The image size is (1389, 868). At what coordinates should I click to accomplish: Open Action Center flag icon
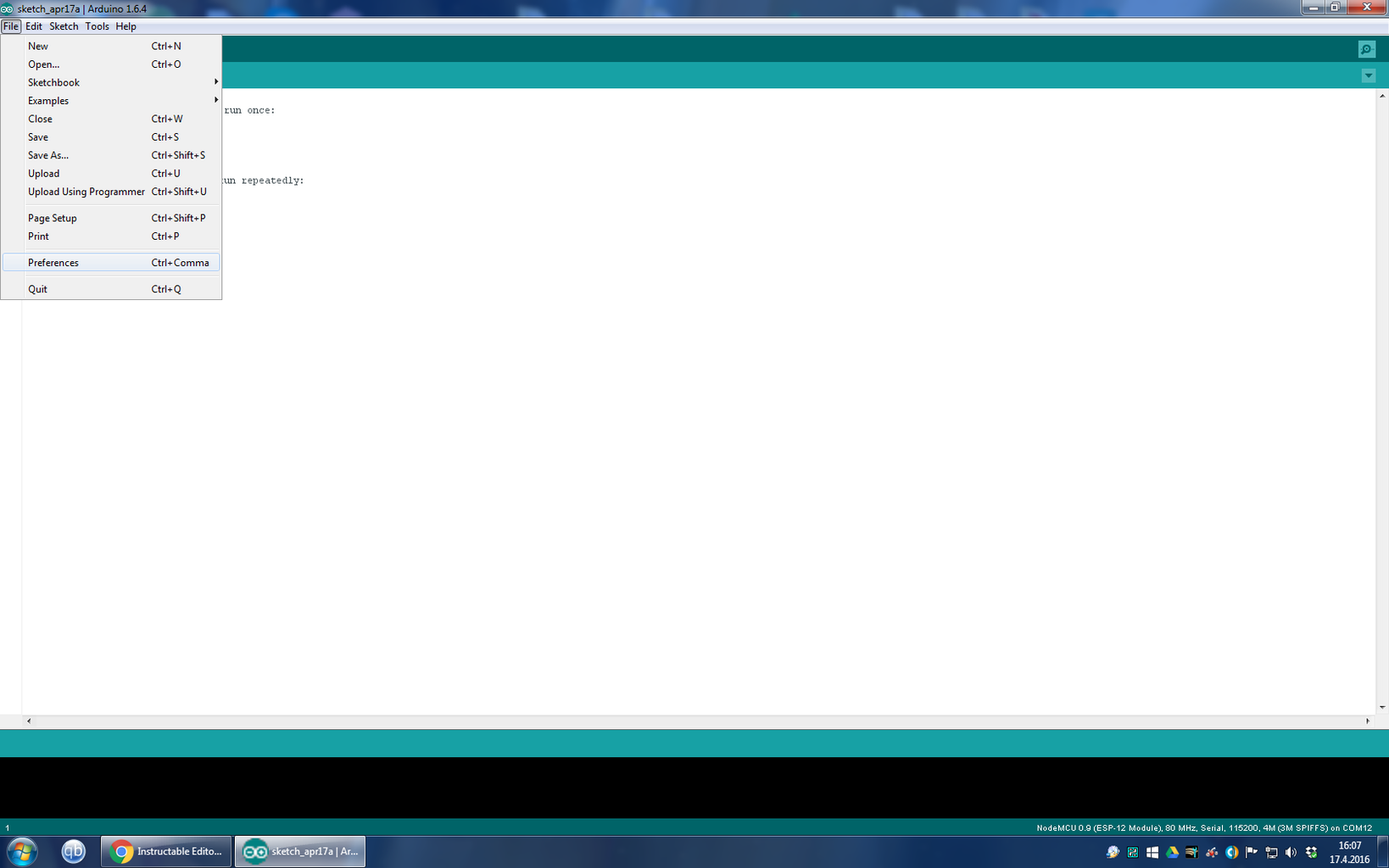tap(1252, 852)
